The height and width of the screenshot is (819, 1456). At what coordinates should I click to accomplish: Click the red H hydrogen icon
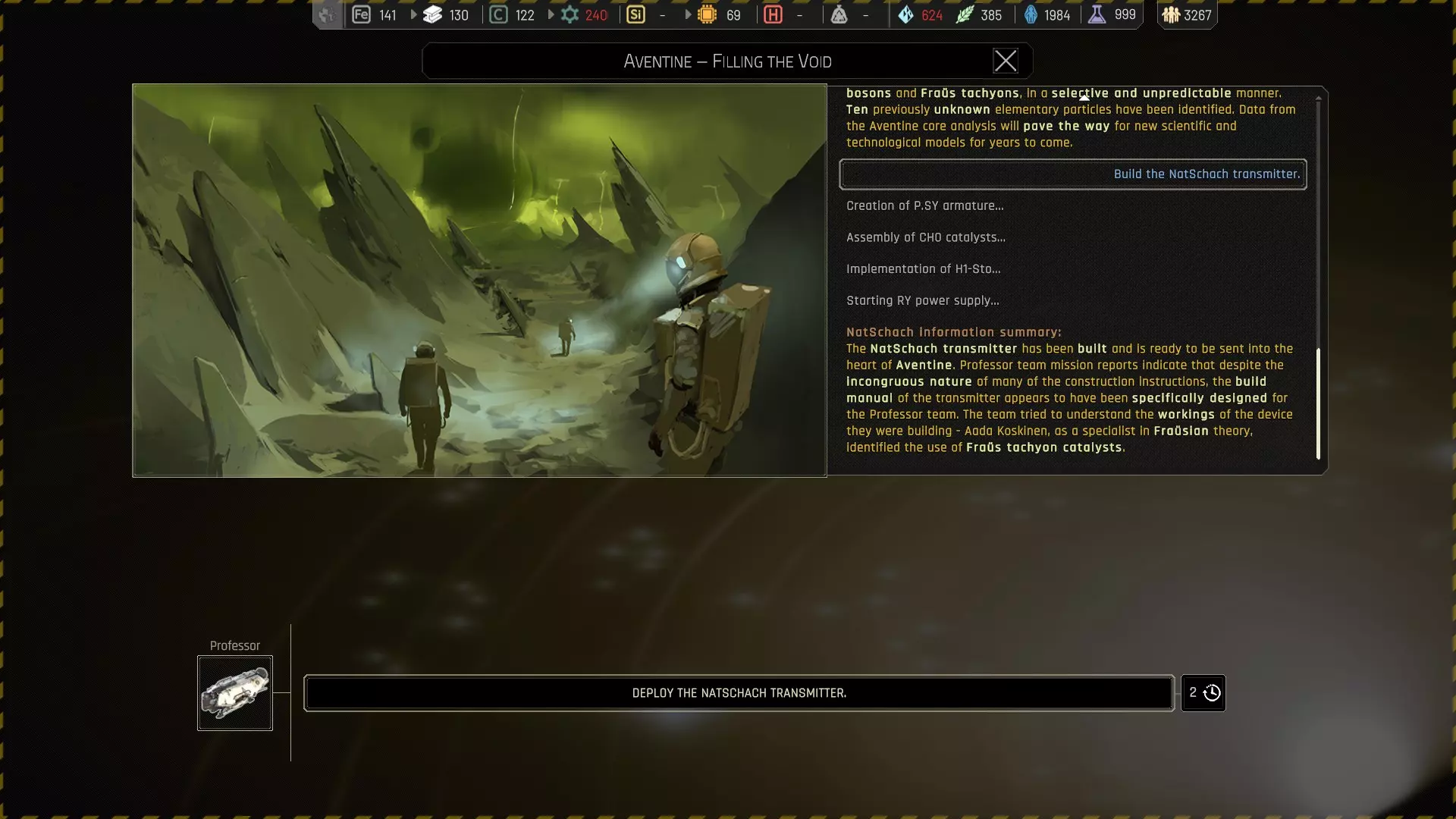[773, 14]
